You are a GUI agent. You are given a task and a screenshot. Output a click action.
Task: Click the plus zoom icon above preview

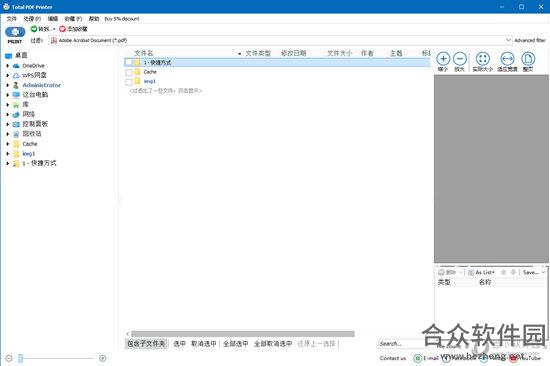(x=443, y=59)
